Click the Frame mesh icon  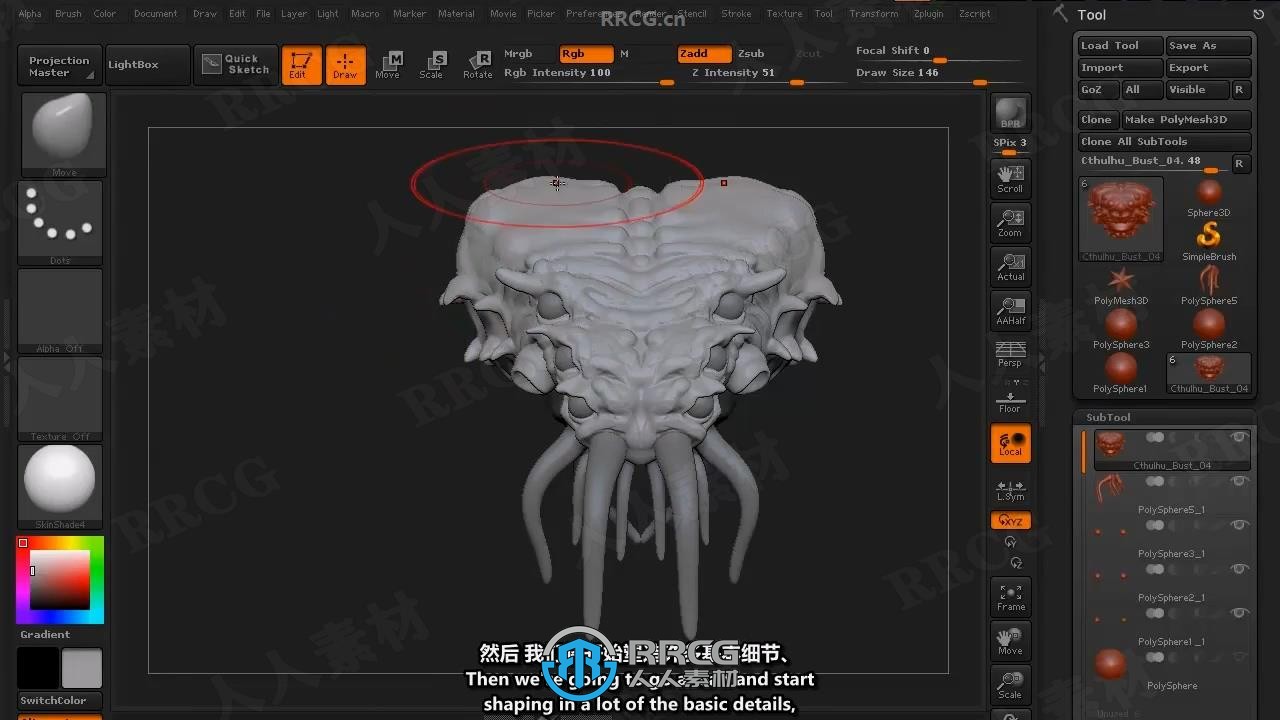tap(1010, 597)
